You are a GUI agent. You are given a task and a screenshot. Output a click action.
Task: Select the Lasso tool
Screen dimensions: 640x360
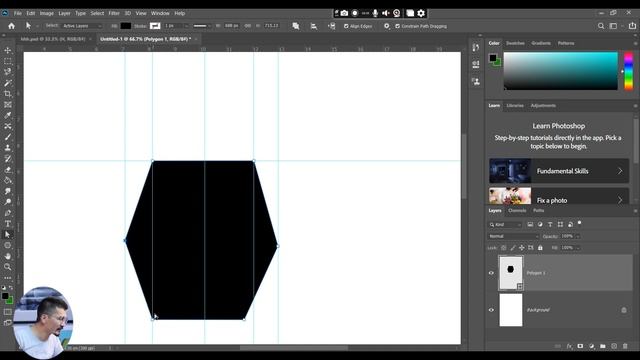(8, 72)
